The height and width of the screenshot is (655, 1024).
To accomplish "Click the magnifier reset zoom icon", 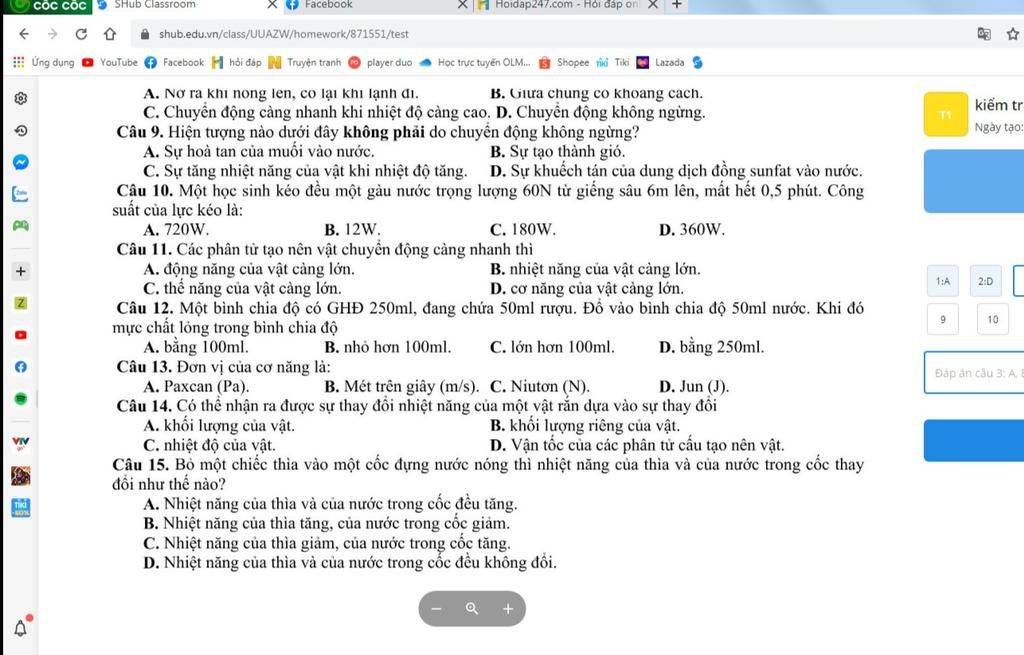I will (x=472, y=609).
